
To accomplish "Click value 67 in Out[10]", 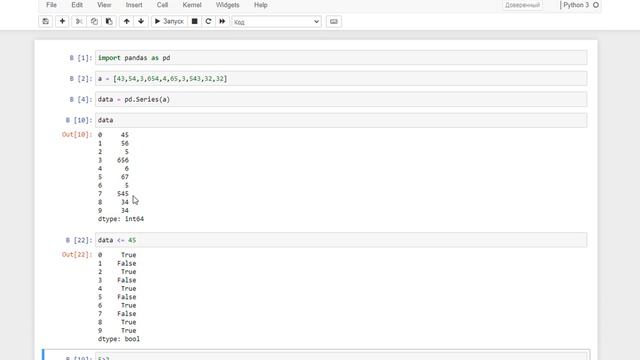I will 125,177.
